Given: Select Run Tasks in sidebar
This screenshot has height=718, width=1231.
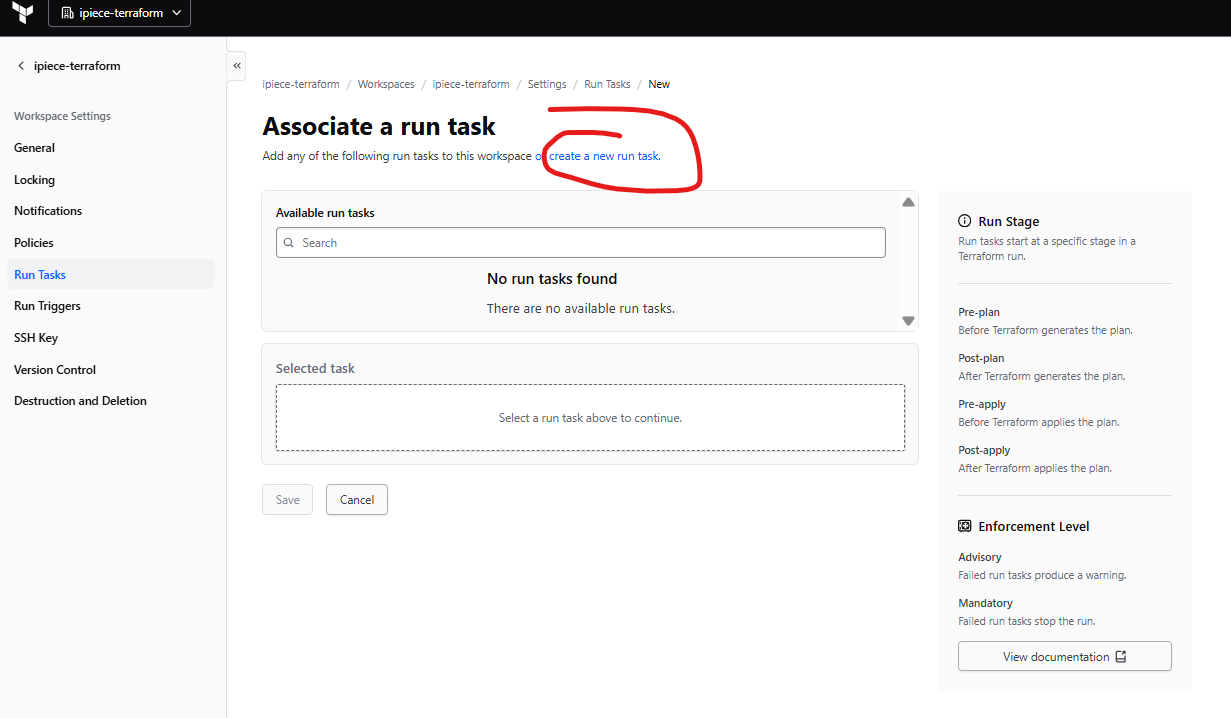Looking at the screenshot, I should pos(111,275).
